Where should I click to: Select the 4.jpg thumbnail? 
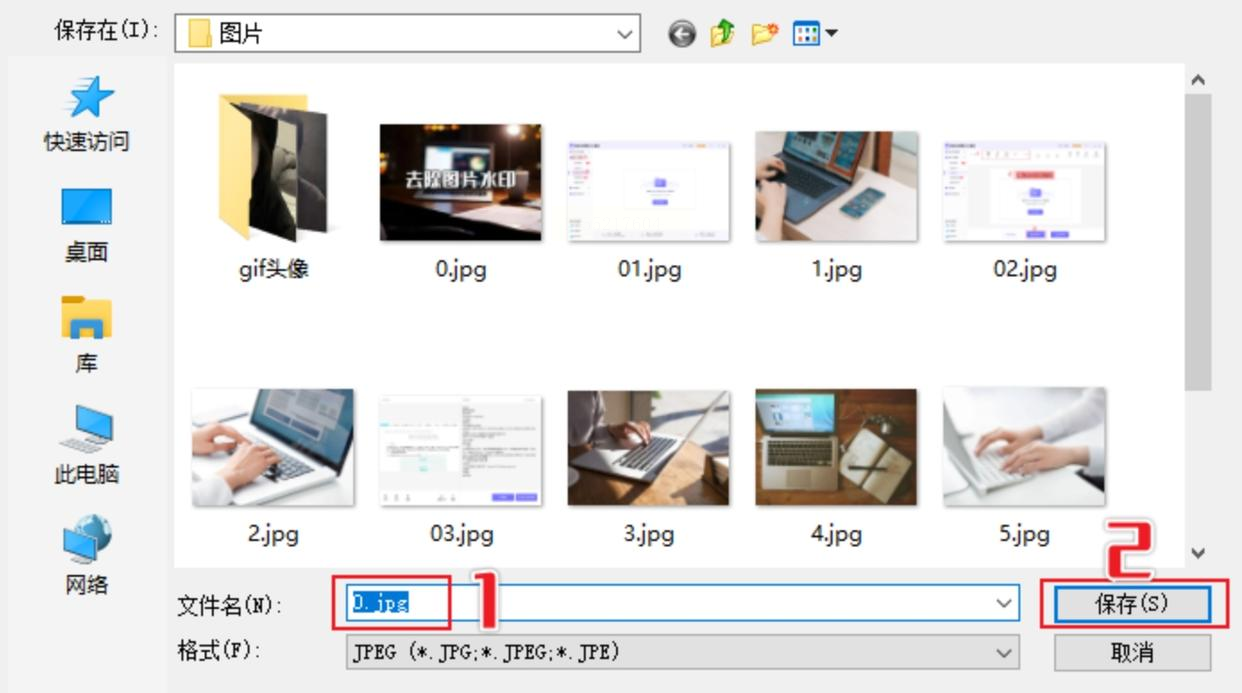click(x=837, y=447)
